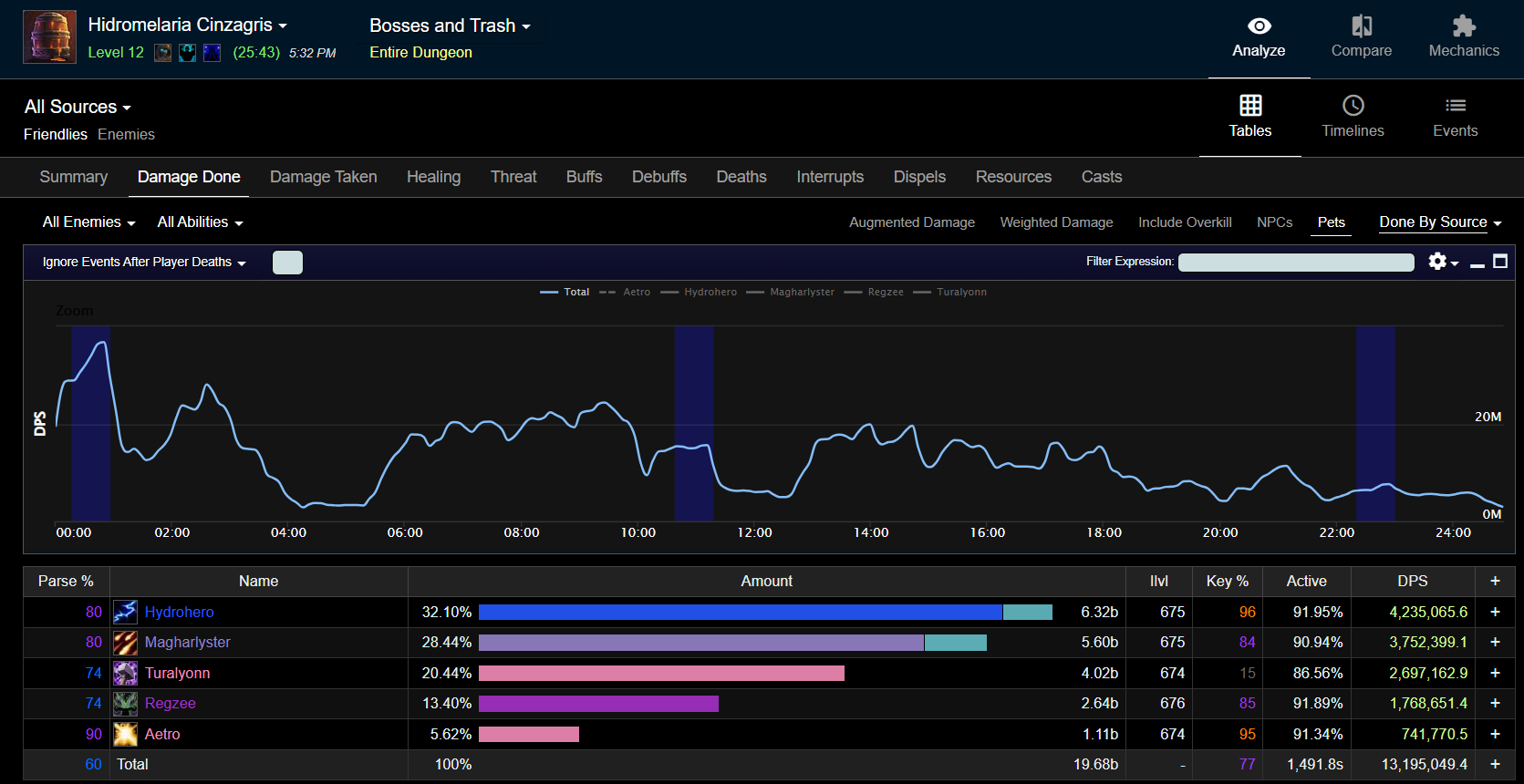Click the first dungeon affix icon

click(x=162, y=53)
